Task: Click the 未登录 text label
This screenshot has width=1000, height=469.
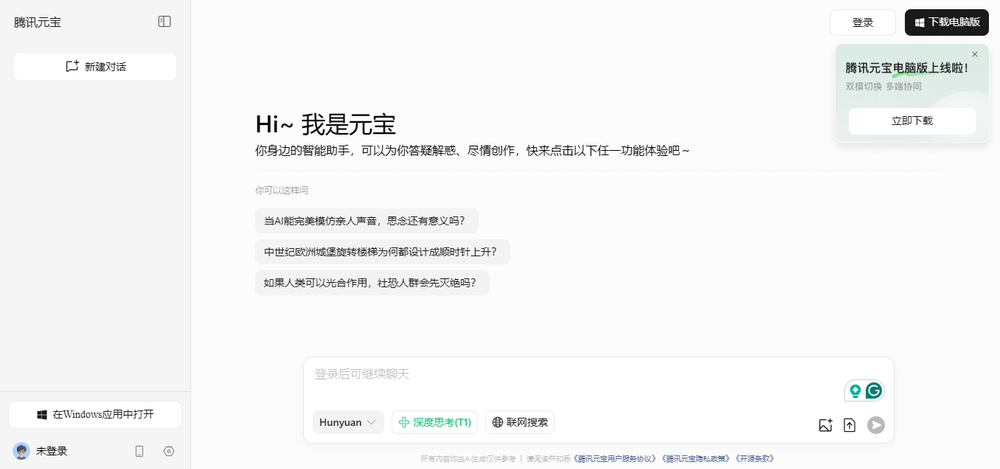Action: 52,451
